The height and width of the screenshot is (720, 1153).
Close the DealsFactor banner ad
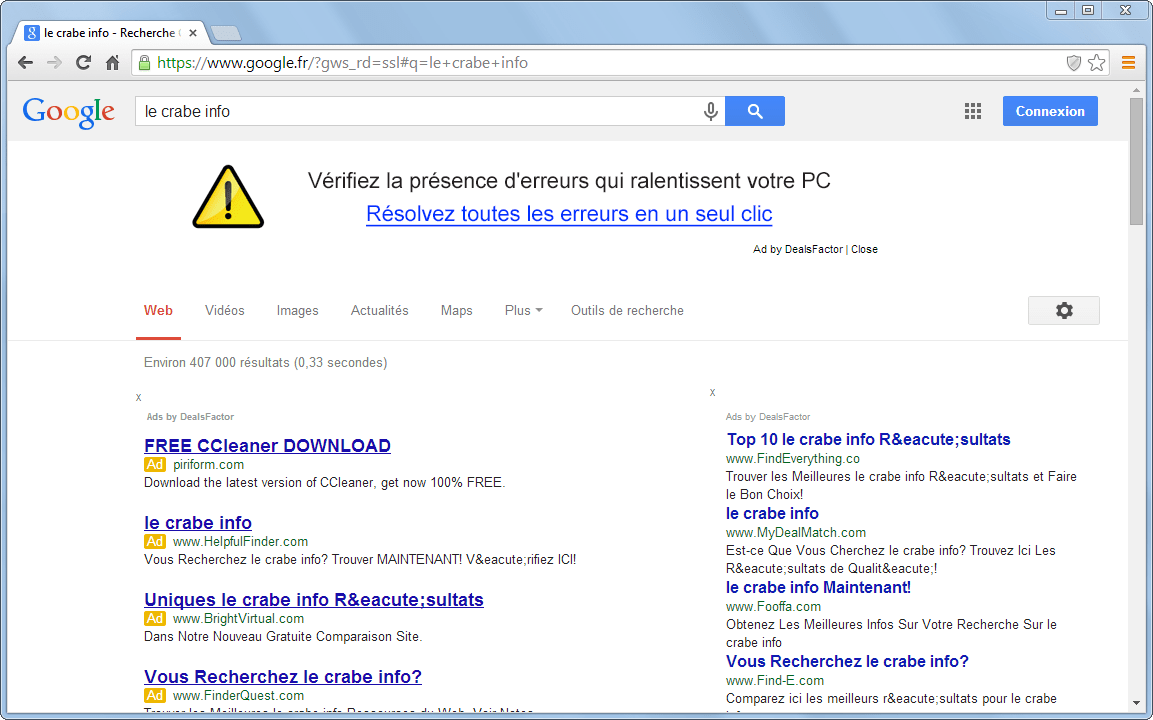pos(864,249)
